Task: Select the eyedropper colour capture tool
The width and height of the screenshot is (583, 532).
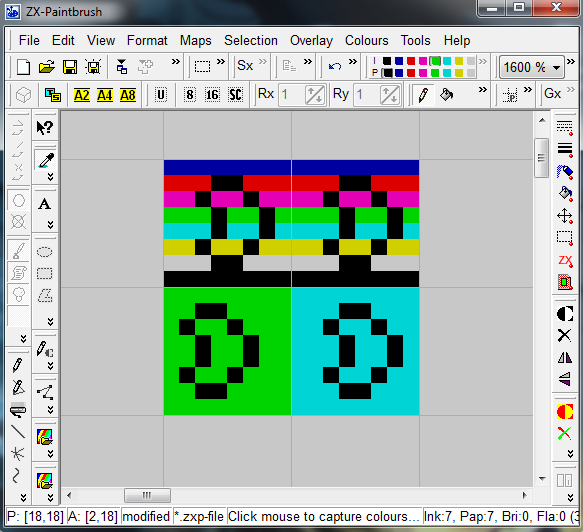Action: point(45,161)
